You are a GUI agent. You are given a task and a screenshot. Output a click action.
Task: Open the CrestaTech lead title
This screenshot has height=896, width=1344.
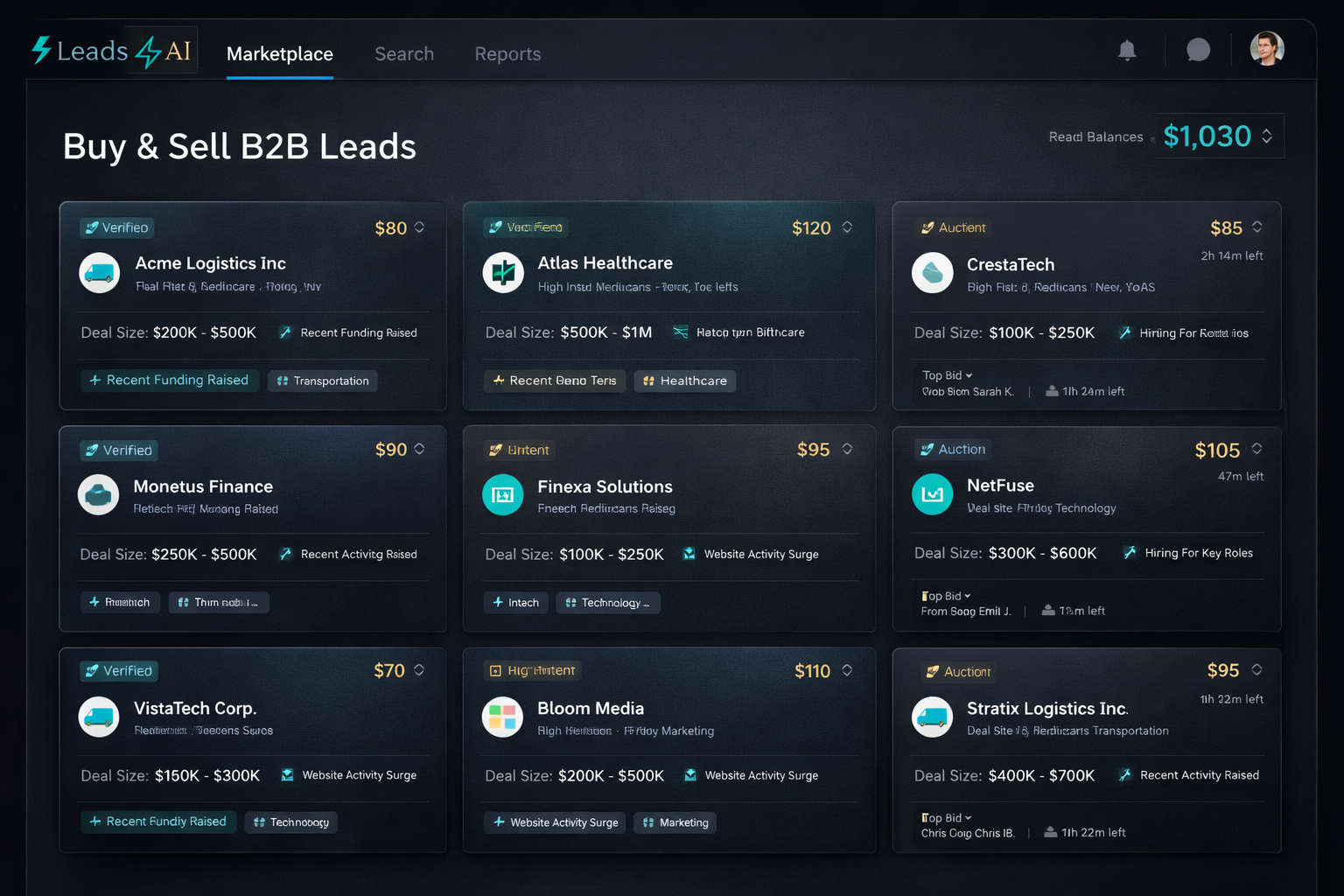pos(1011,264)
